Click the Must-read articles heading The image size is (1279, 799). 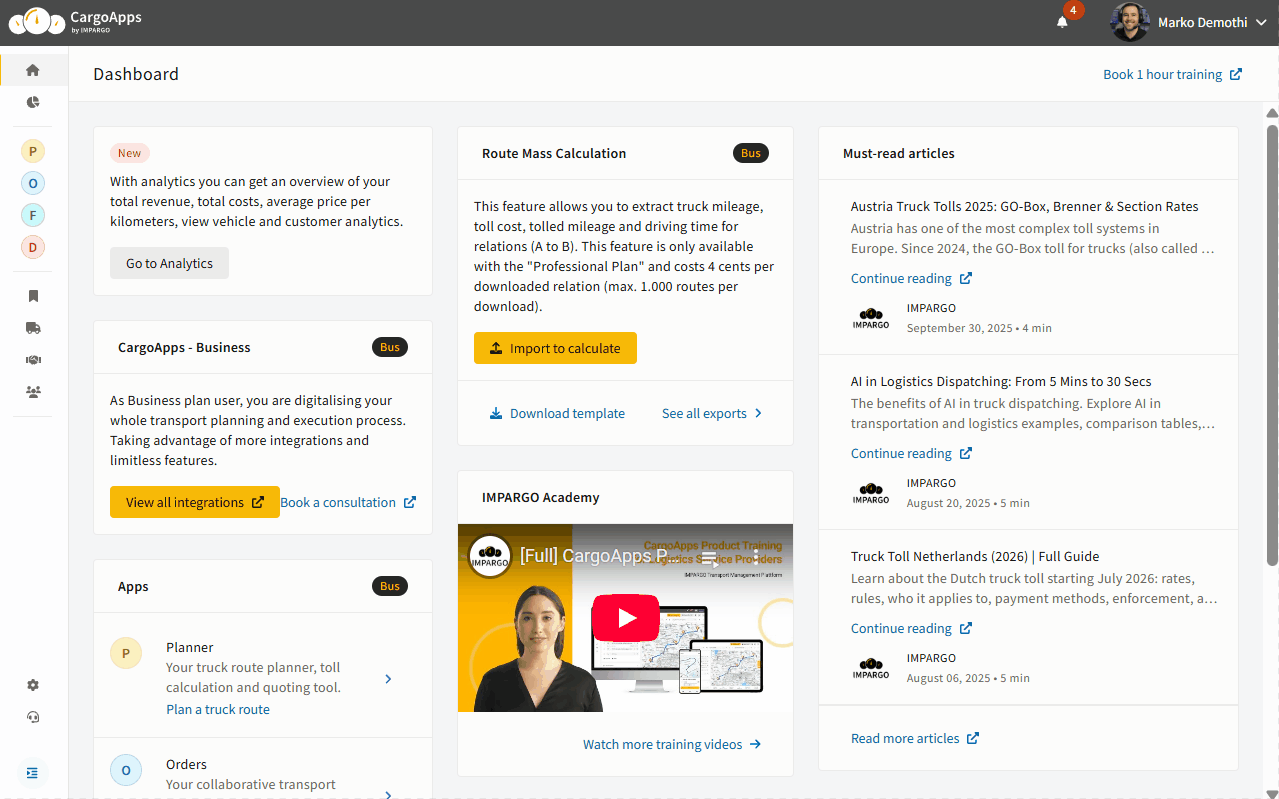pos(899,153)
